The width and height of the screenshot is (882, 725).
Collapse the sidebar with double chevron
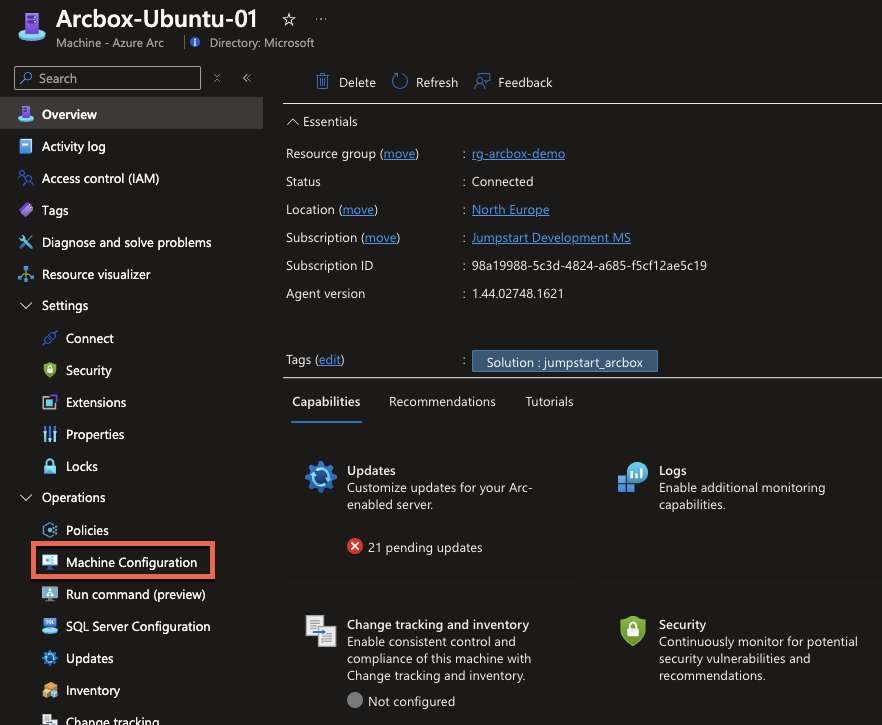click(246, 78)
